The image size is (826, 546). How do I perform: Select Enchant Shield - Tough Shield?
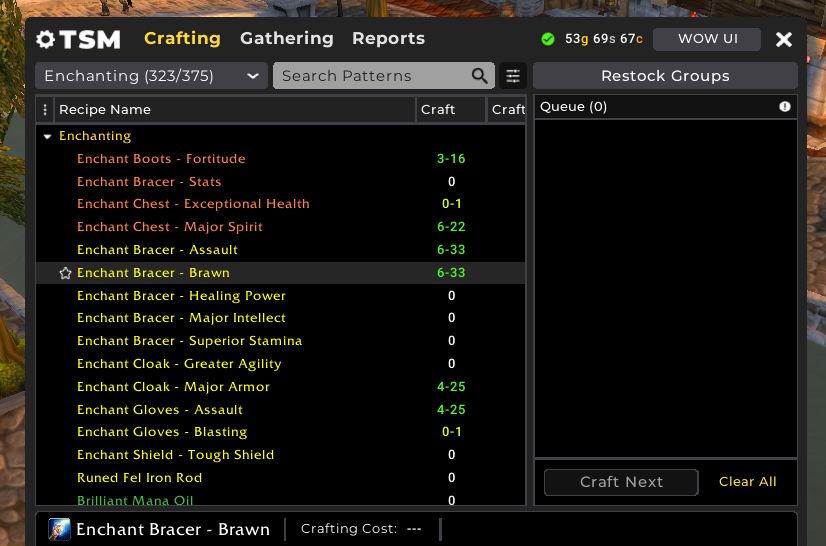tap(280, 455)
